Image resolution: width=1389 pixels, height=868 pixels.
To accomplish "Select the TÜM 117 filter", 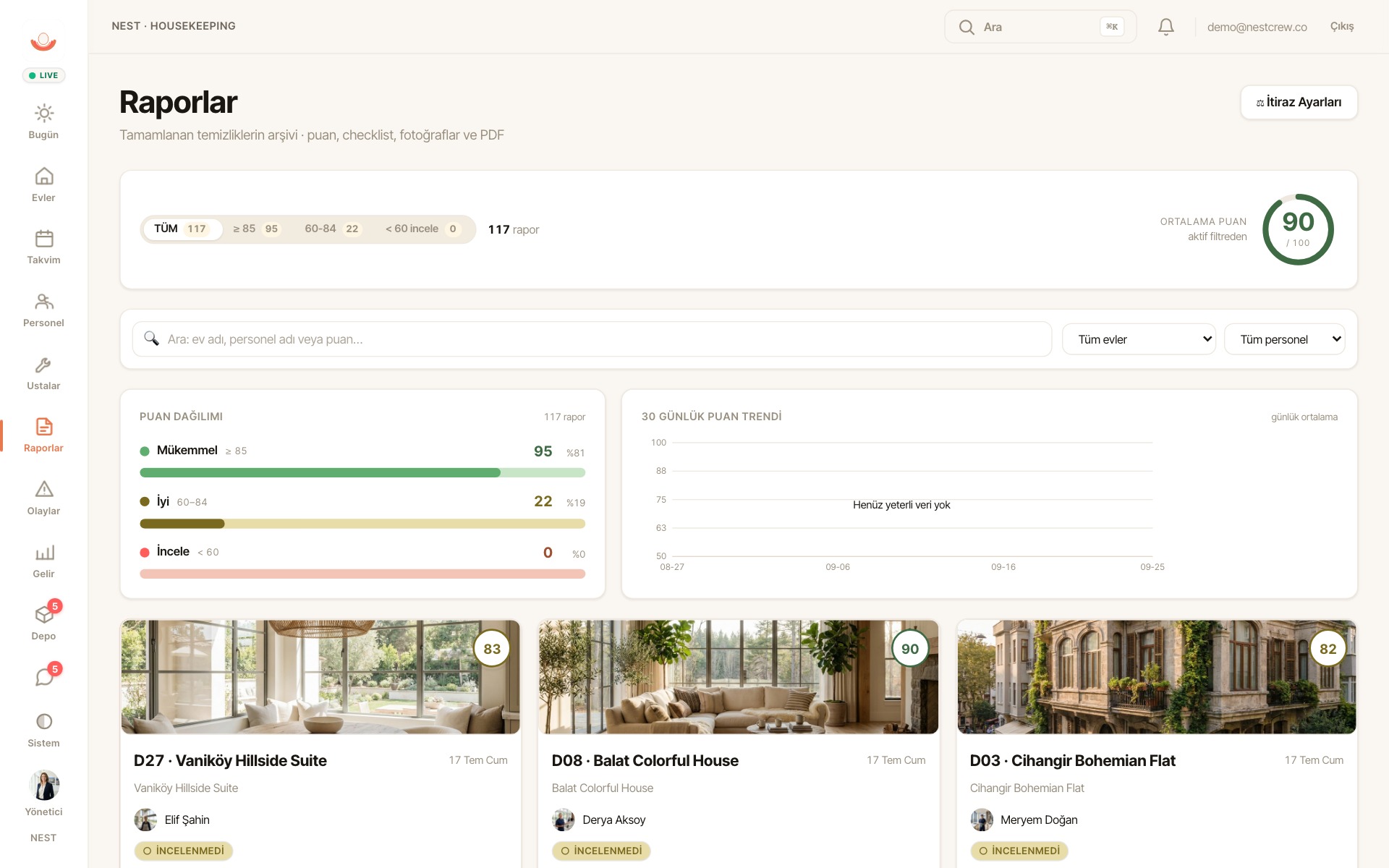I will point(181,229).
